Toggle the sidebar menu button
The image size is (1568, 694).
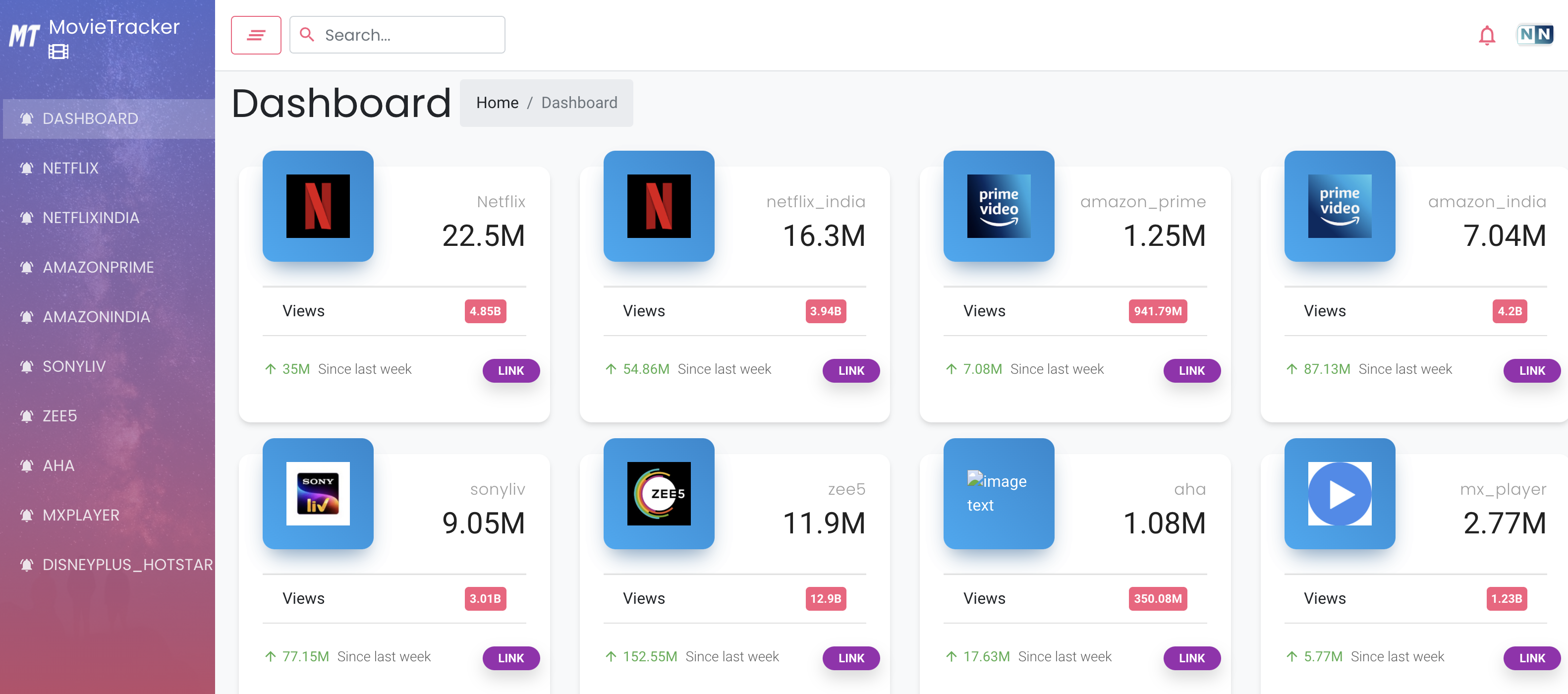(x=256, y=35)
